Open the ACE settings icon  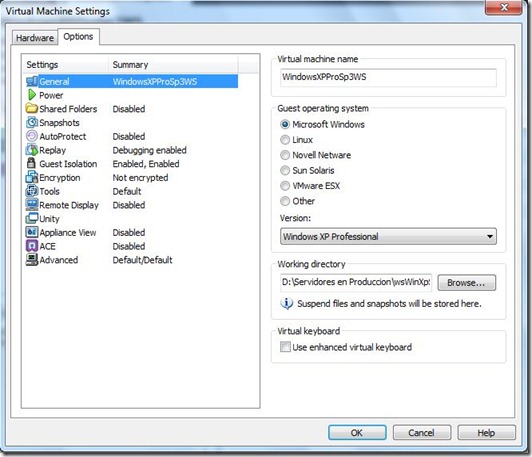tap(32, 246)
